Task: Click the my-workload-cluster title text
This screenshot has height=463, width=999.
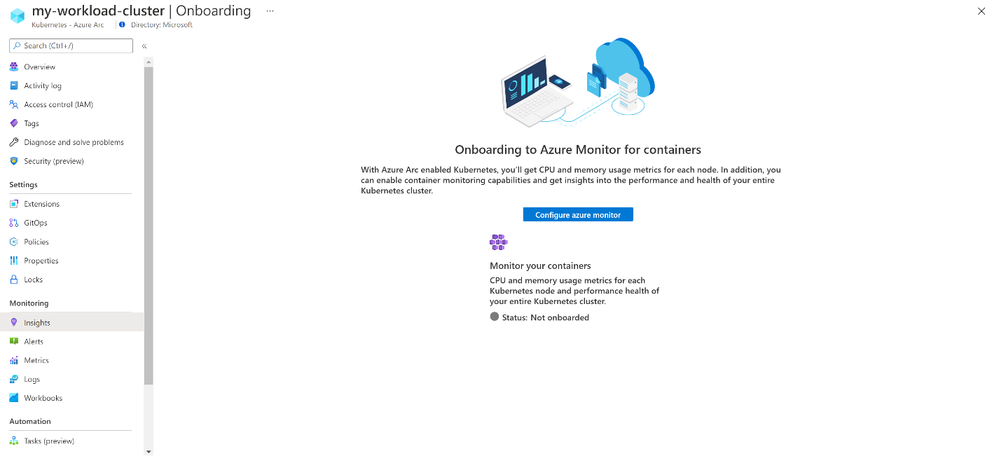Action: tap(98, 11)
